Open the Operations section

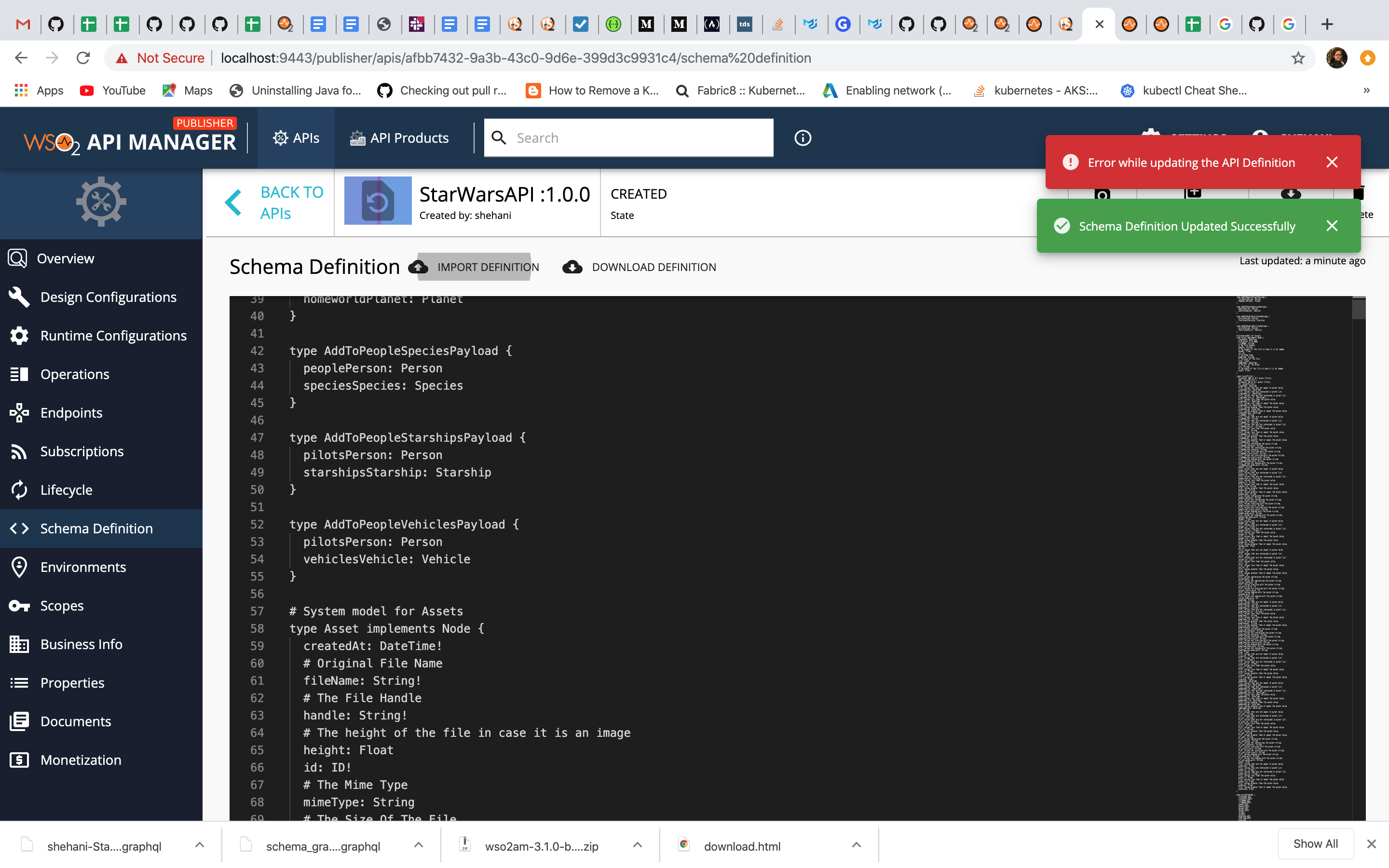tap(101, 374)
